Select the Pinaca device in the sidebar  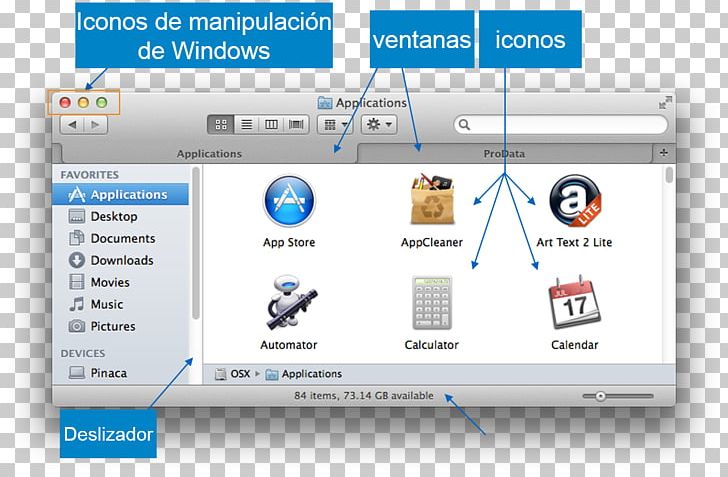point(121,373)
